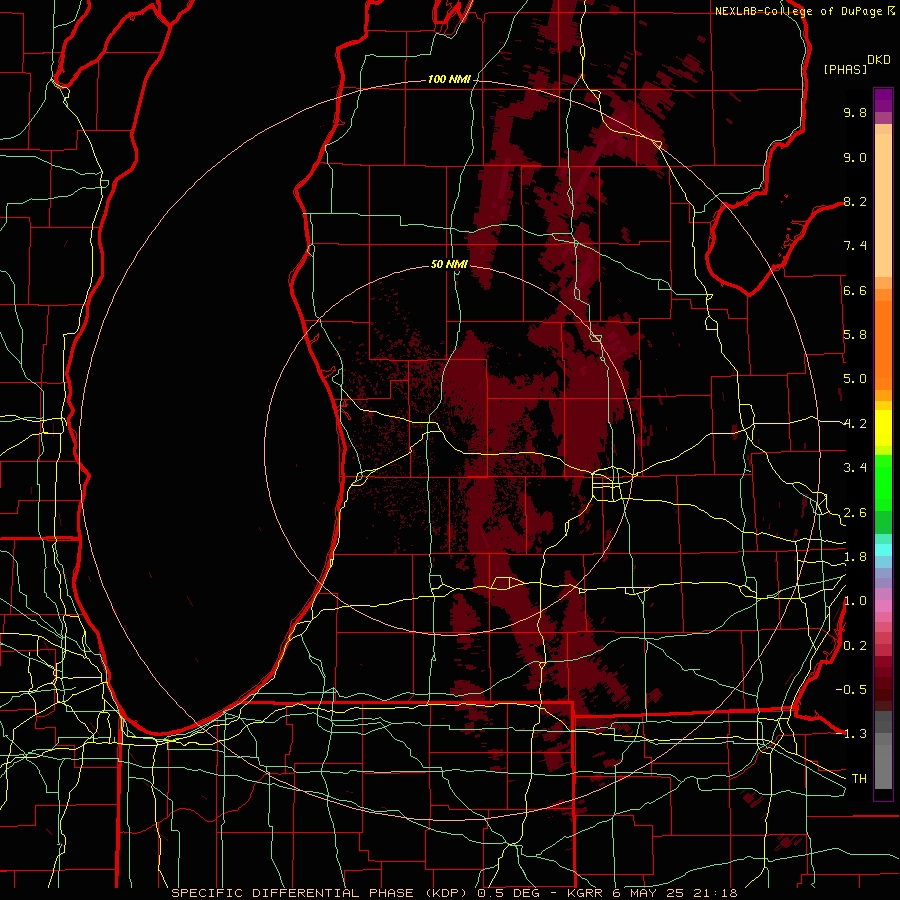900x900 pixels.
Task: Select the 7.4 value on color scale
Action: click(855, 246)
